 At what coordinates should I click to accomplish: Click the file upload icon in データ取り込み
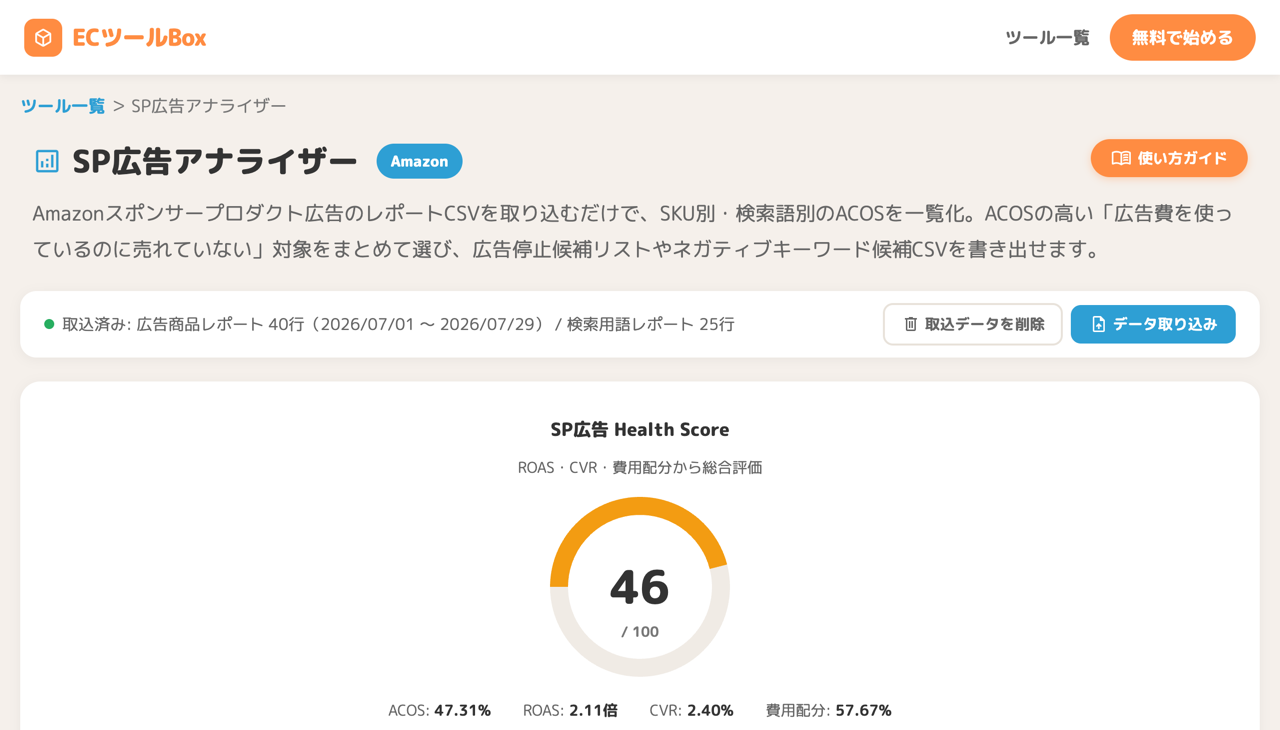point(1098,324)
